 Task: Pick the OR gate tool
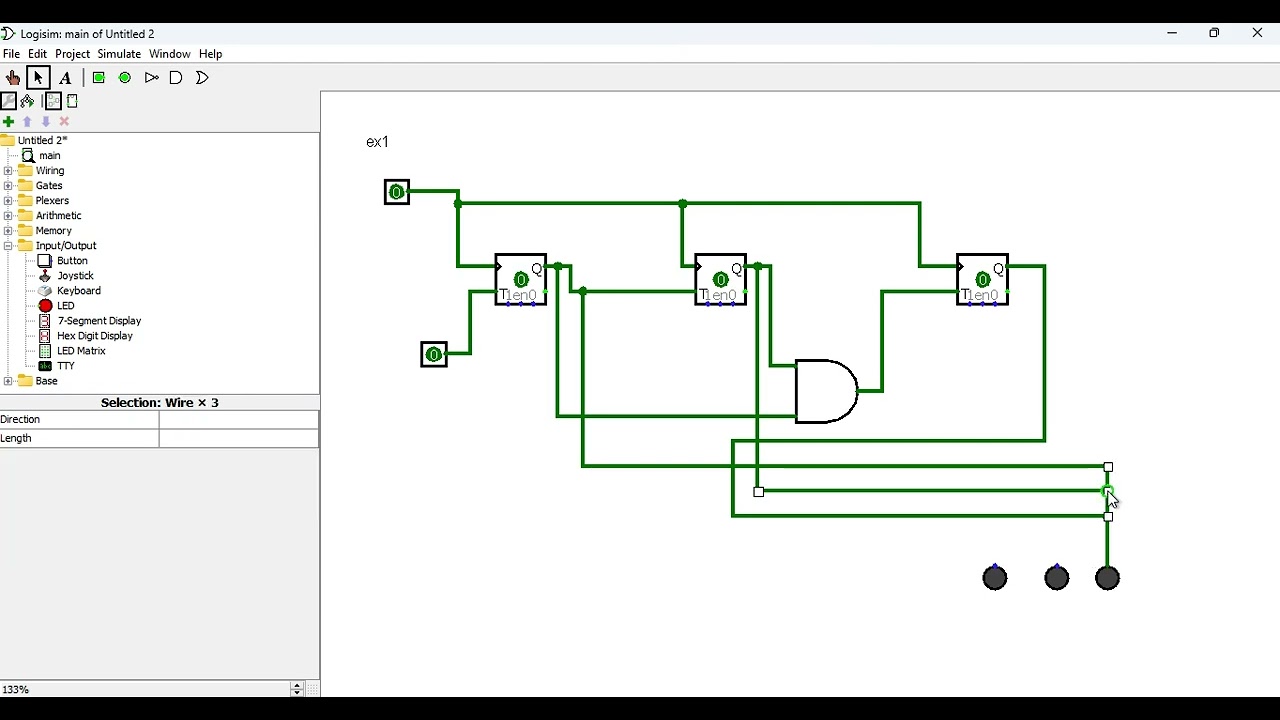click(x=202, y=78)
